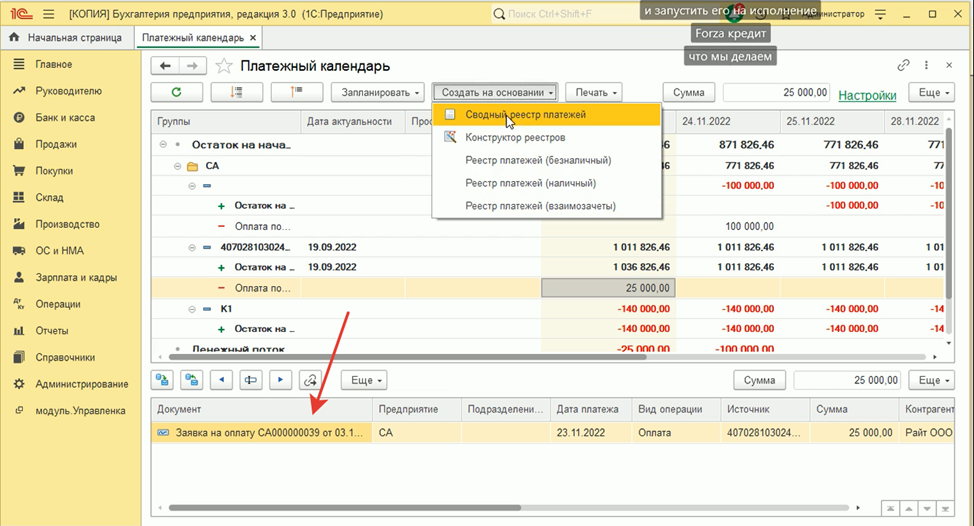Open the Запланировать dropdown
Image resolution: width=974 pixels, height=526 pixels.
click(x=378, y=92)
